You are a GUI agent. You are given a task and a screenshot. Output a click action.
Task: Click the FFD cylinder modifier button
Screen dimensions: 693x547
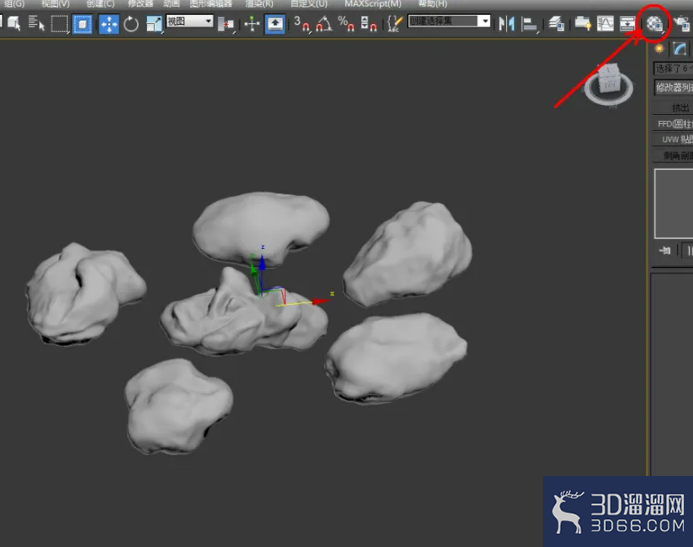pos(673,124)
